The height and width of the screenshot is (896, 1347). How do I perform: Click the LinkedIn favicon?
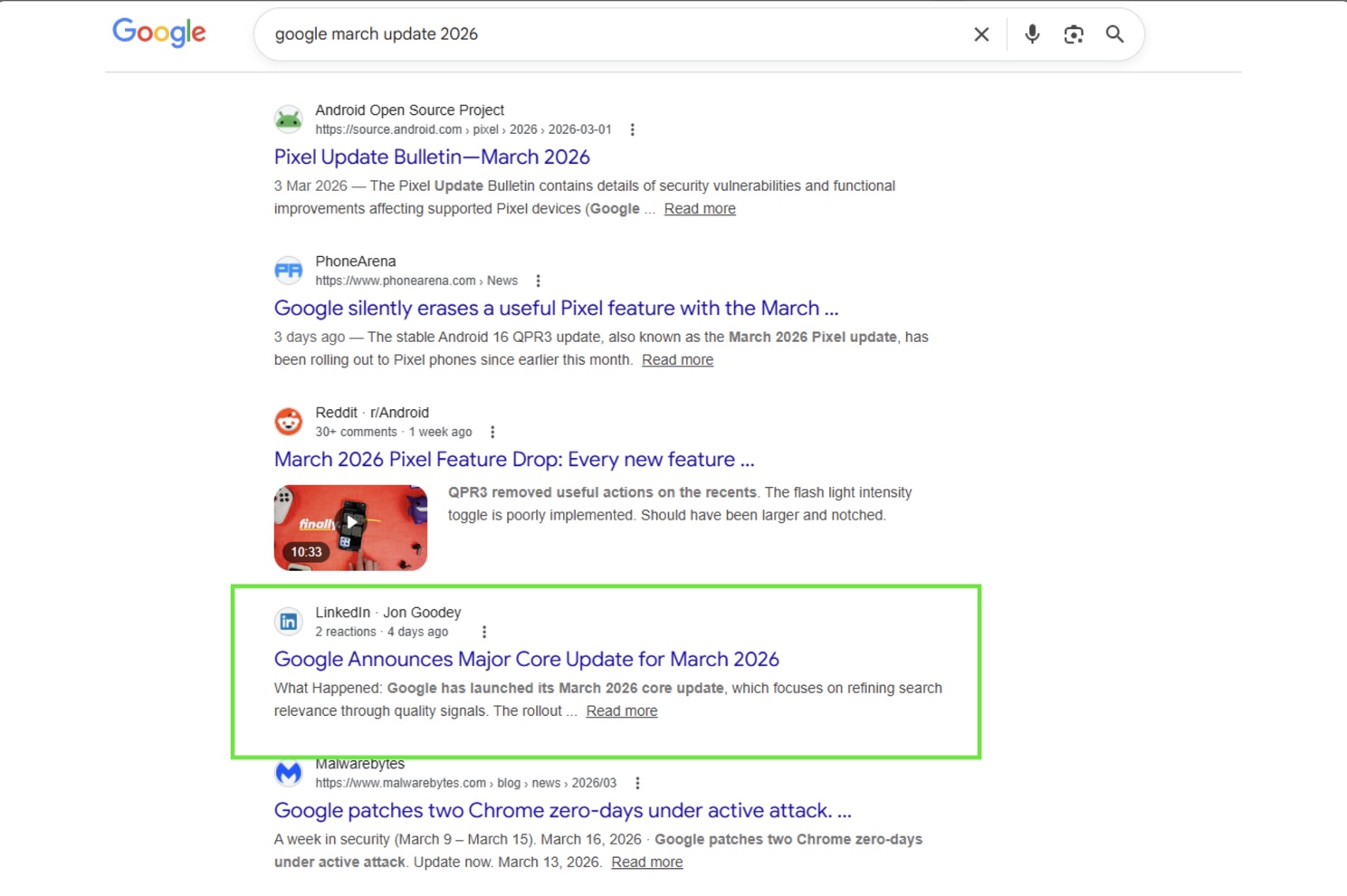(288, 621)
